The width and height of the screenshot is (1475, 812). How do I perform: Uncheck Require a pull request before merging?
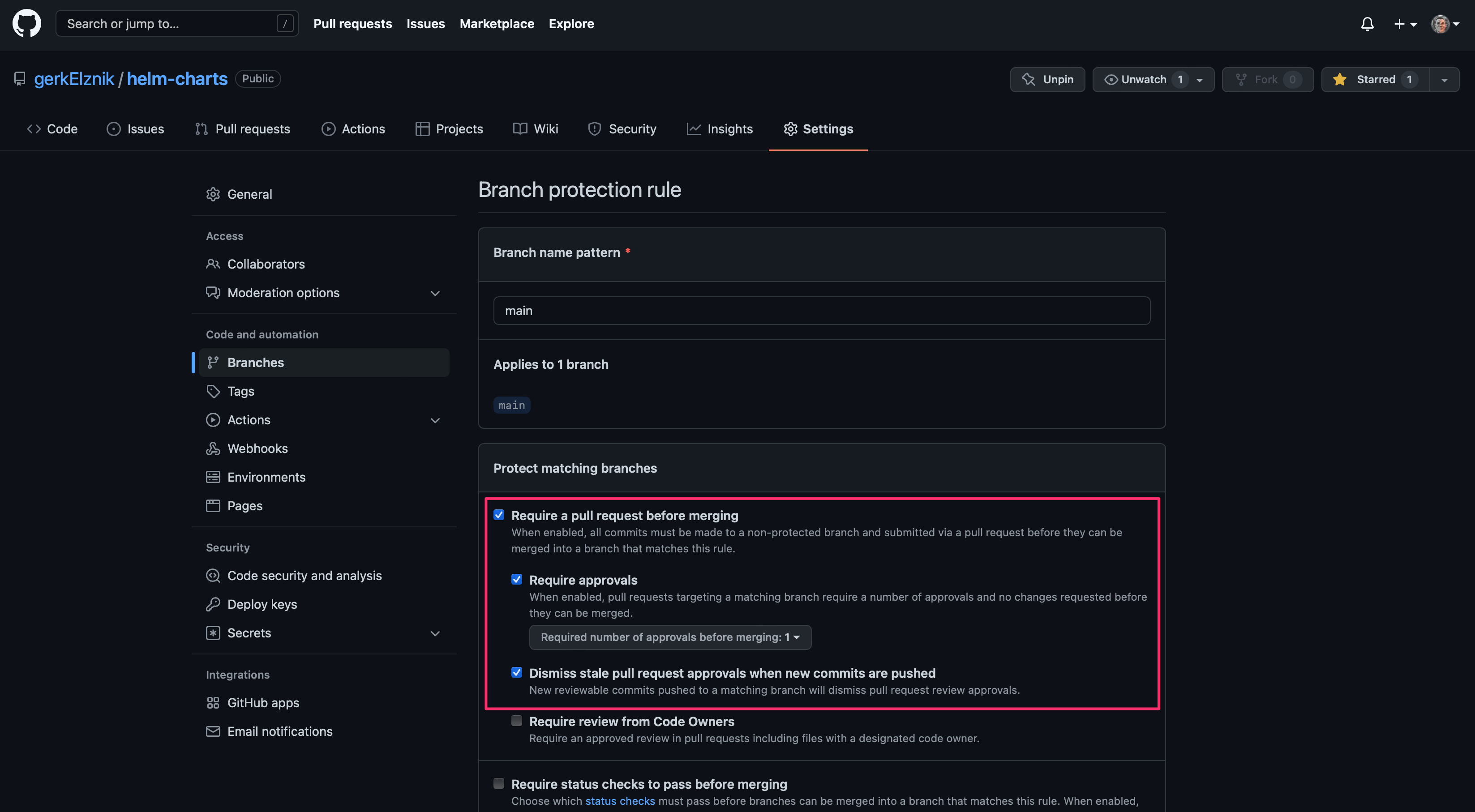click(x=499, y=515)
